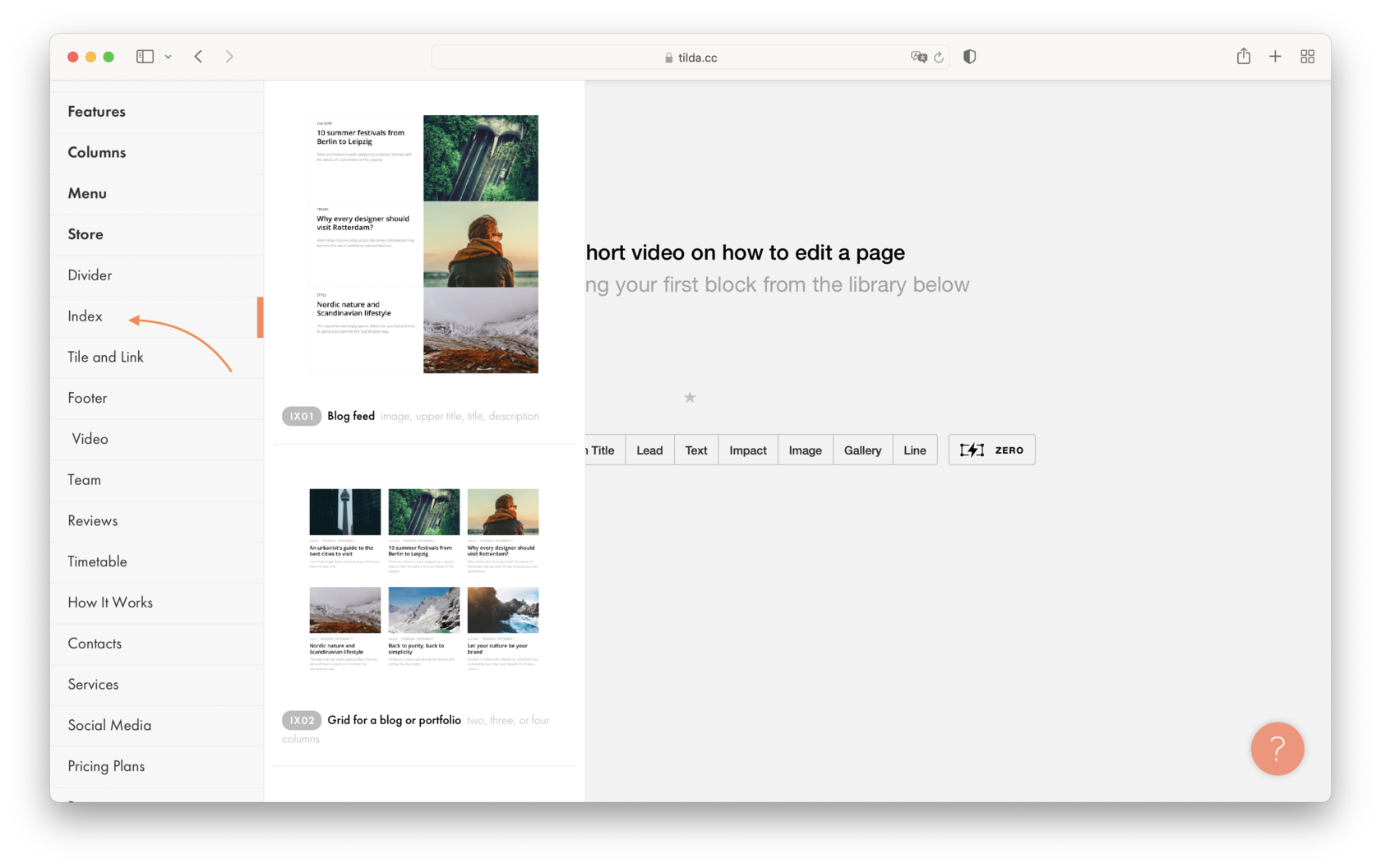Image resolution: width=1381 pixels, height=868 pixels.
Task: Click the macOS green fullscreen button
Action: (x=109, y=57)
